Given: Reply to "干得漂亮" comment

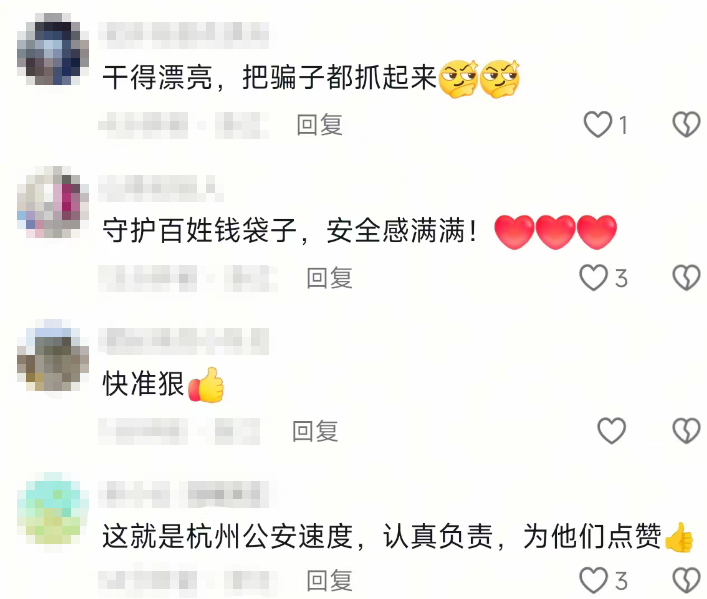Looking at the screenshot, I should 320,124.
